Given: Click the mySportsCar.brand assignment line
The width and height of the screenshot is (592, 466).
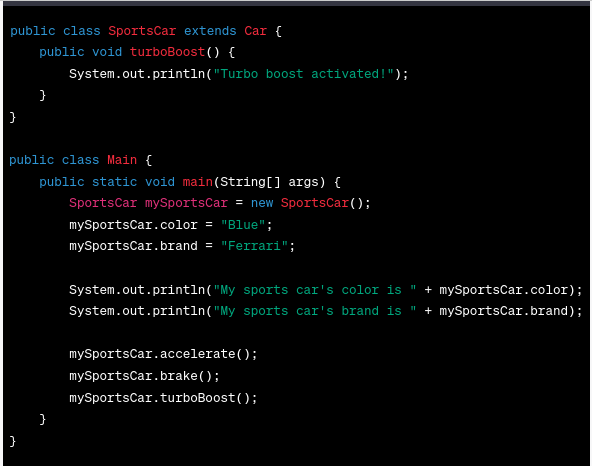Looking at the screenshot, I should click(182, 246).
